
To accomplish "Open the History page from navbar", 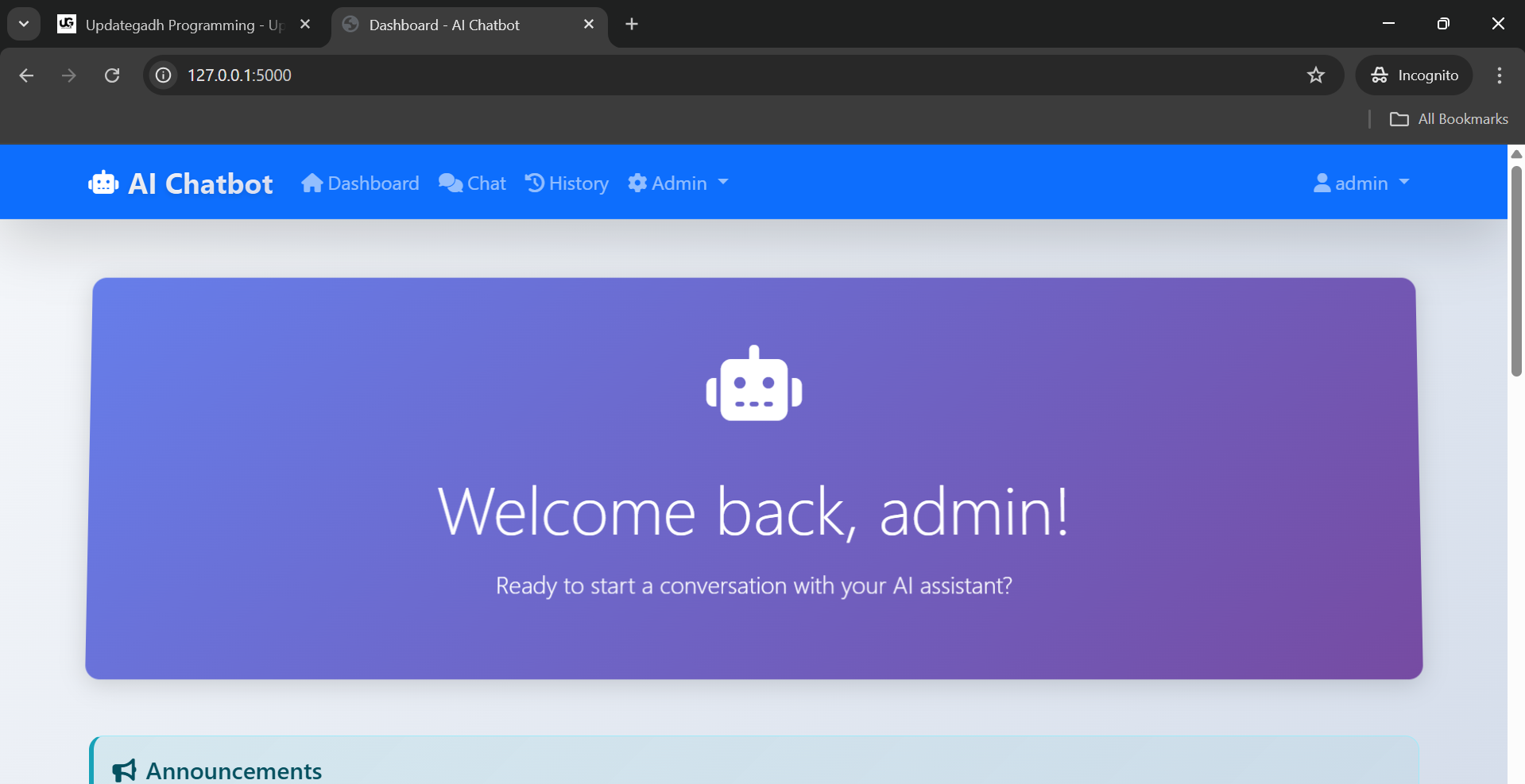I will click(567, 183).
